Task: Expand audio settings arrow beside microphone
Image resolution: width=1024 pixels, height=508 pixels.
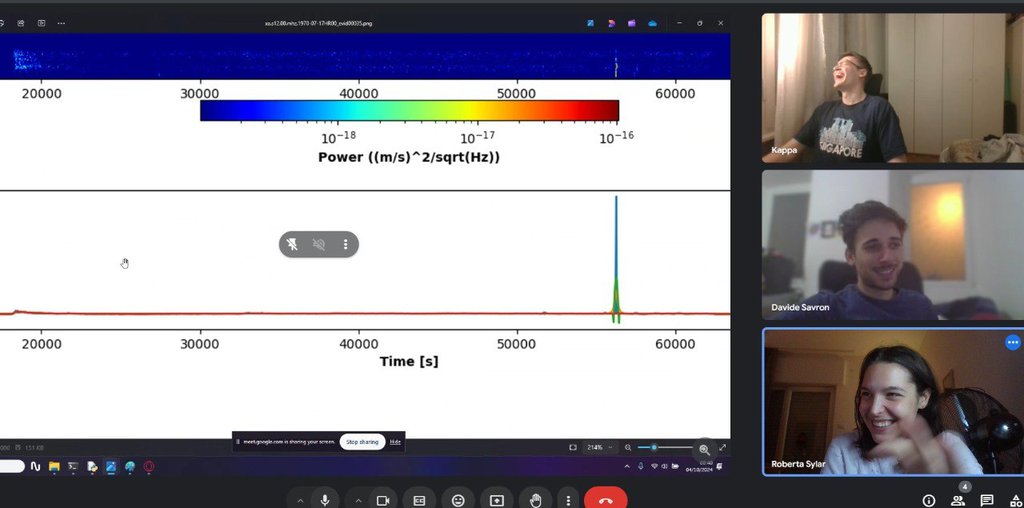Action: (298, 500)
